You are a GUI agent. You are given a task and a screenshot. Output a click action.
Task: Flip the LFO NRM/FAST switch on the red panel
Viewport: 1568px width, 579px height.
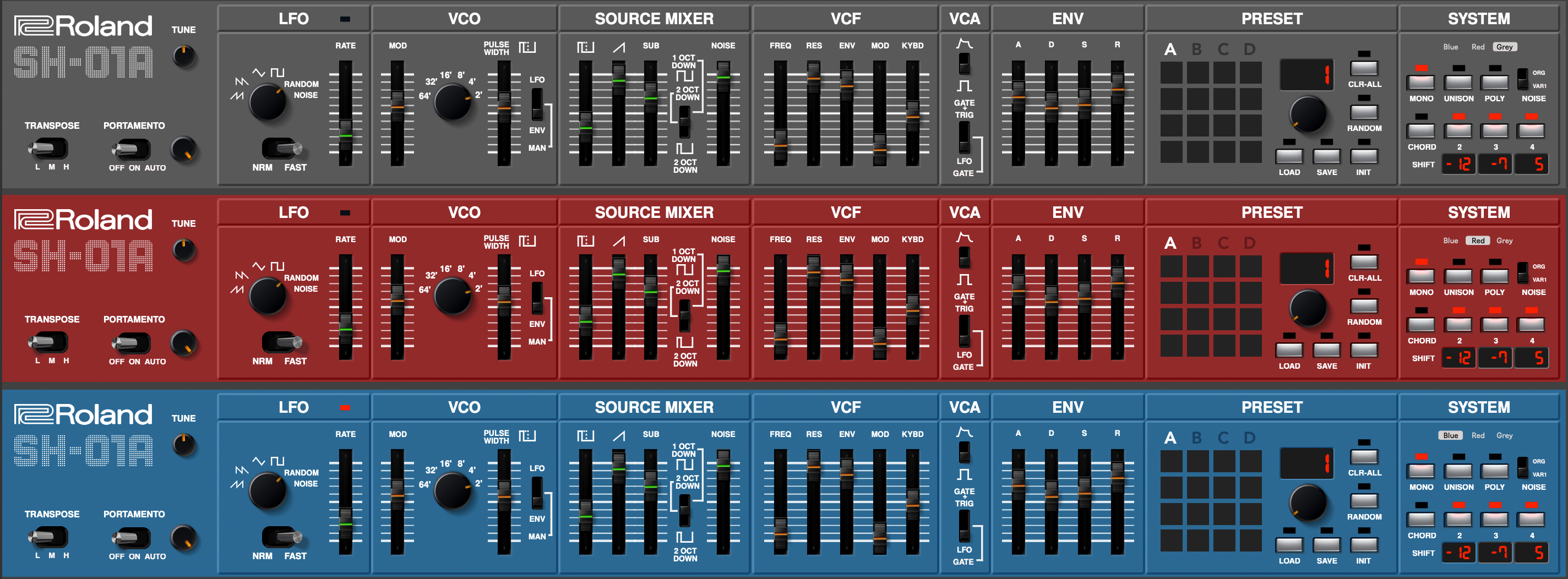pos(281,342)
